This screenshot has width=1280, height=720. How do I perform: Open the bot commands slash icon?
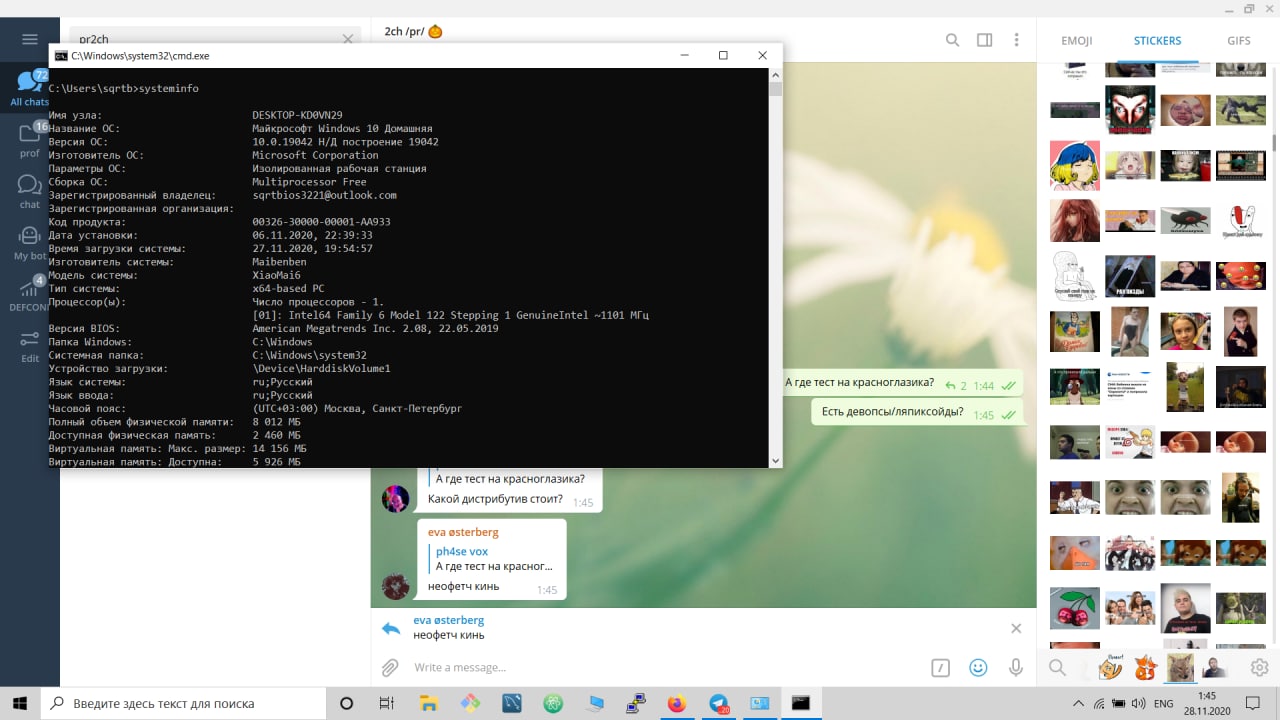940,667
